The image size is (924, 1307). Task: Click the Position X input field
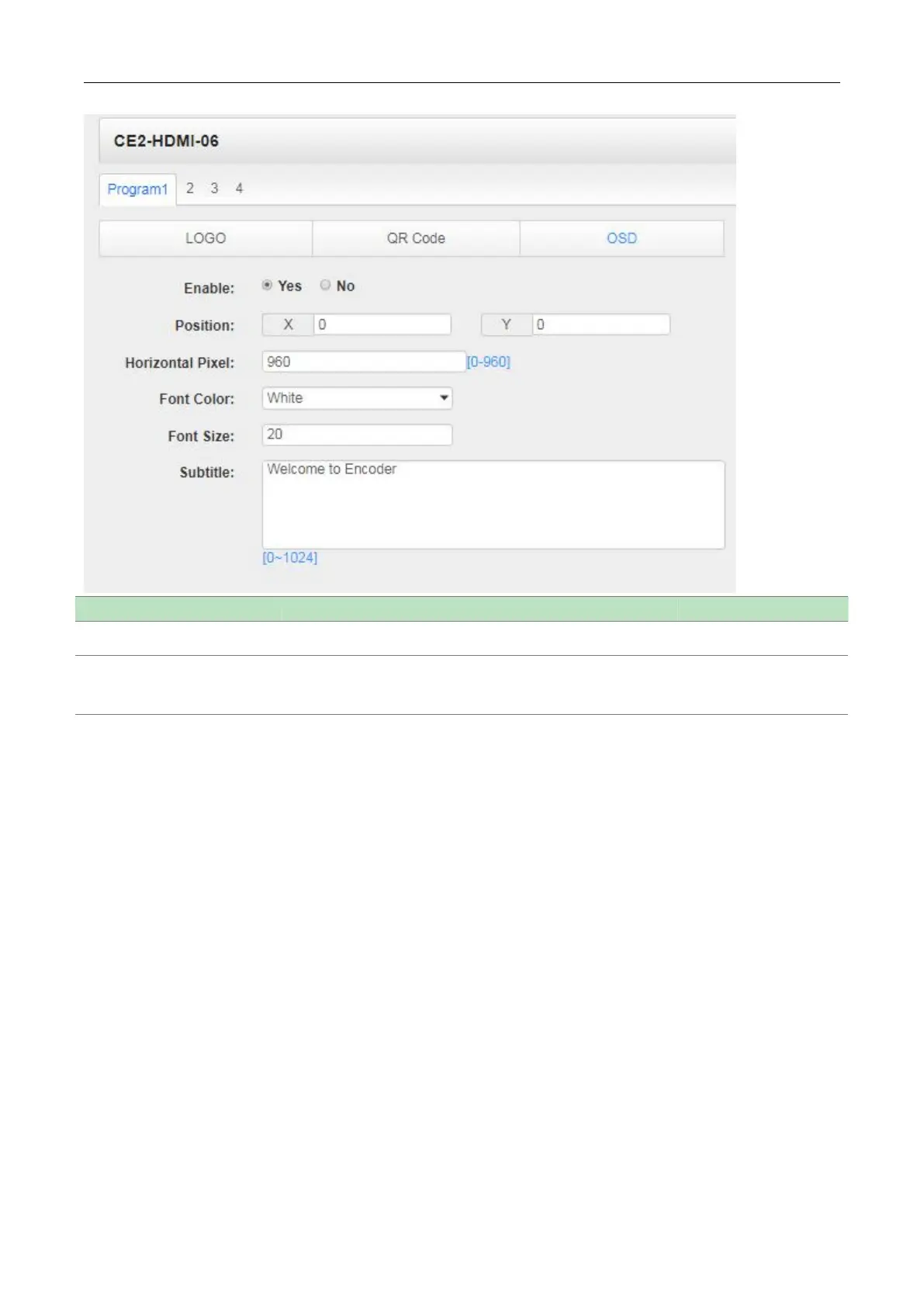click(x=382, y=324)
